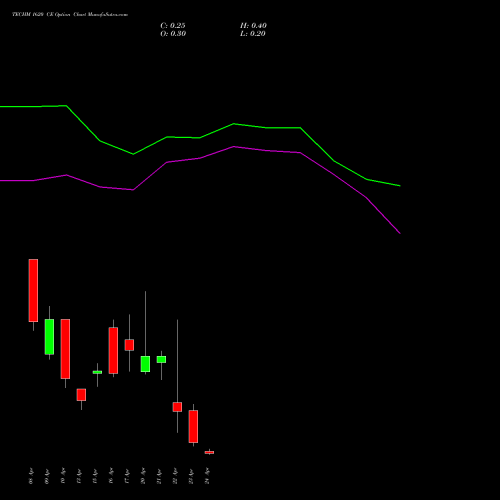Select the tiny red candle for 24 Apr
The image size is (500, 500).
click(209, 452)
